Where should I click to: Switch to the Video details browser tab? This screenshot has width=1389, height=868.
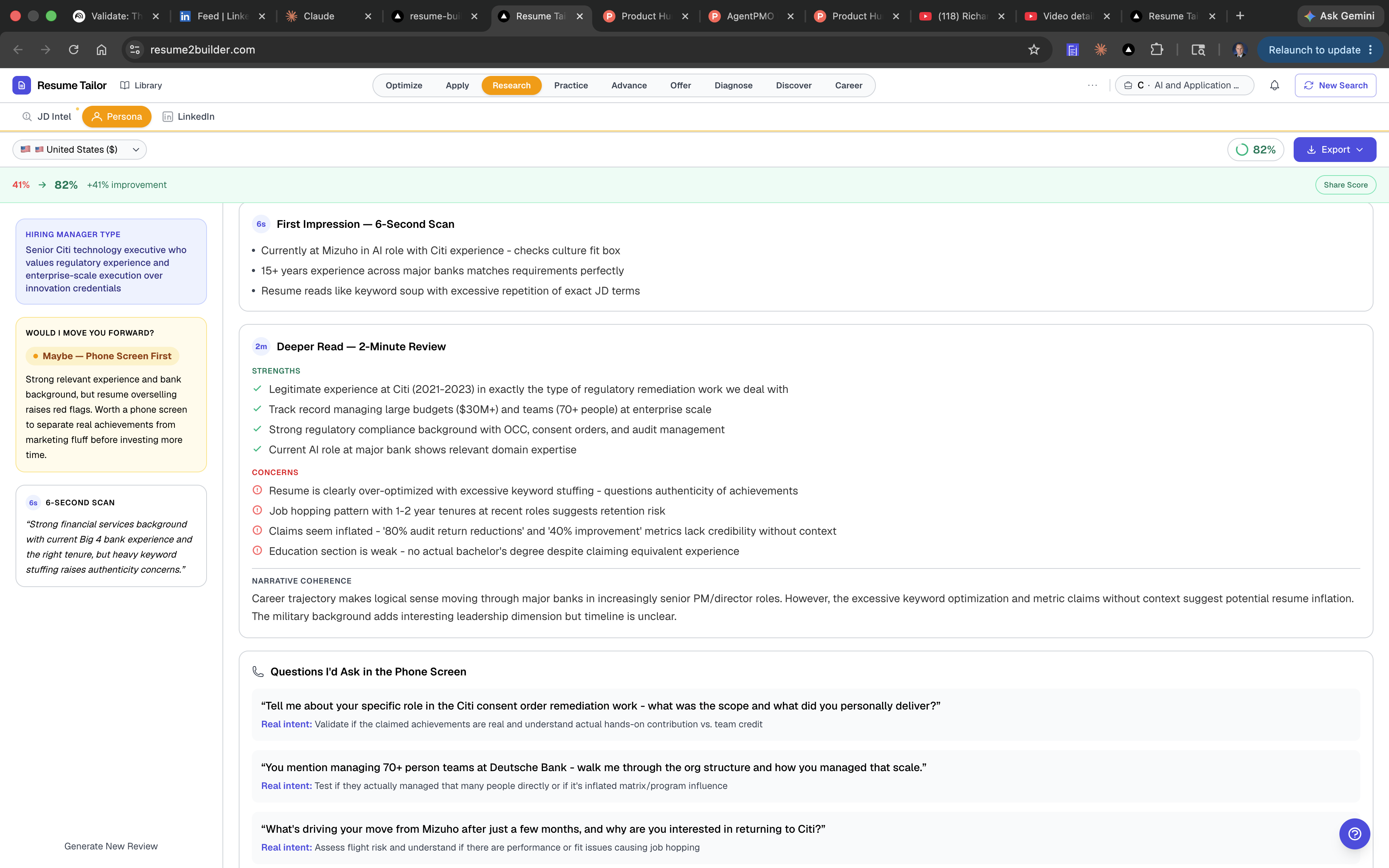[1067, 16]
